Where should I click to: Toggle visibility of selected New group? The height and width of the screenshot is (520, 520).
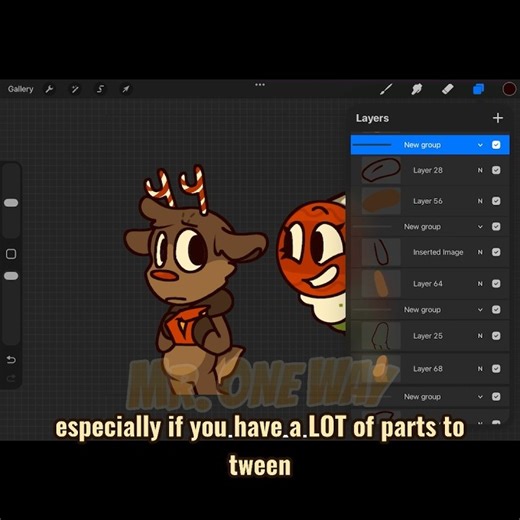click(x=496, y=145)
